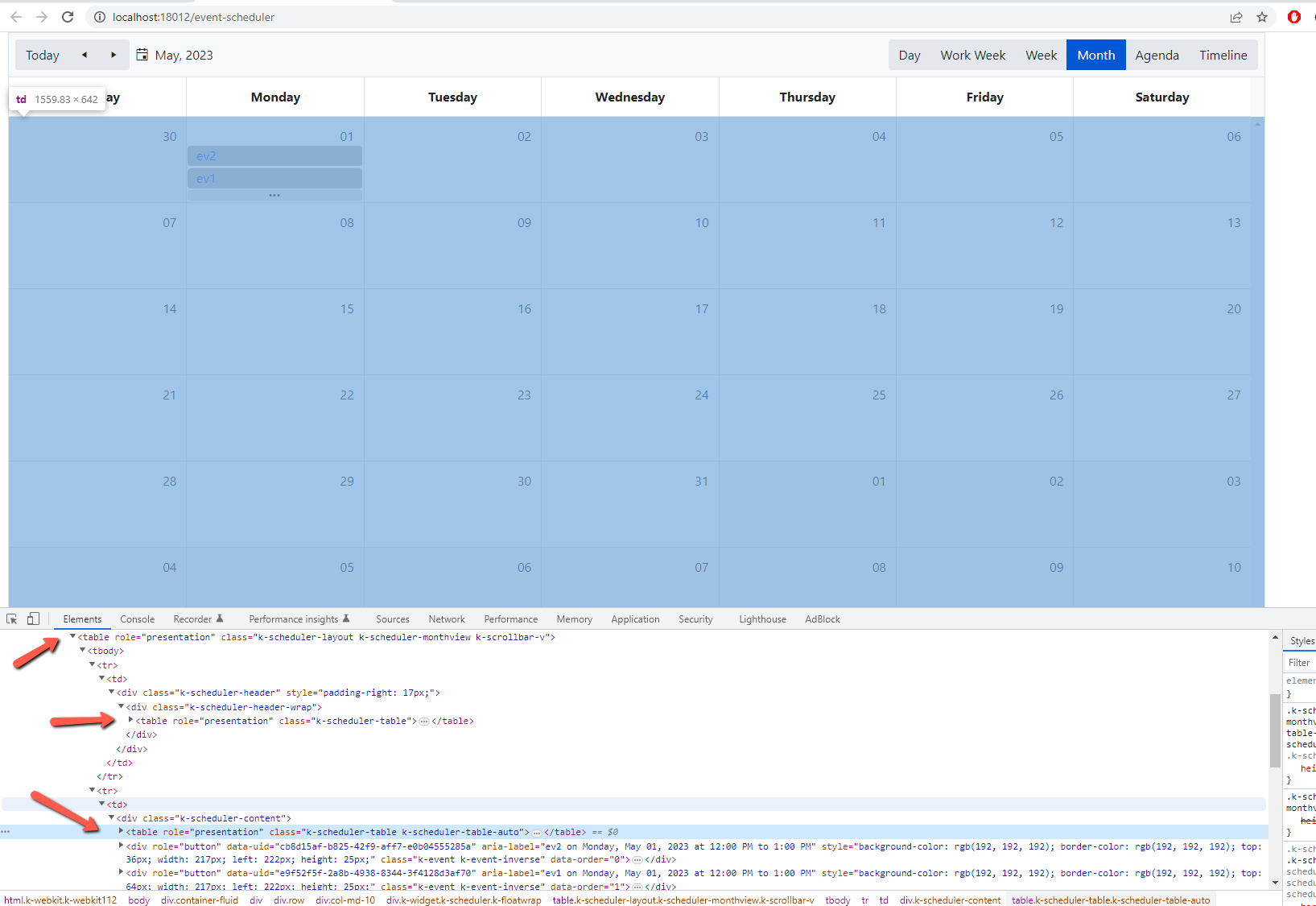Switch scheduler to Day view
The image size is (1316, 906).
coord(910,55)
